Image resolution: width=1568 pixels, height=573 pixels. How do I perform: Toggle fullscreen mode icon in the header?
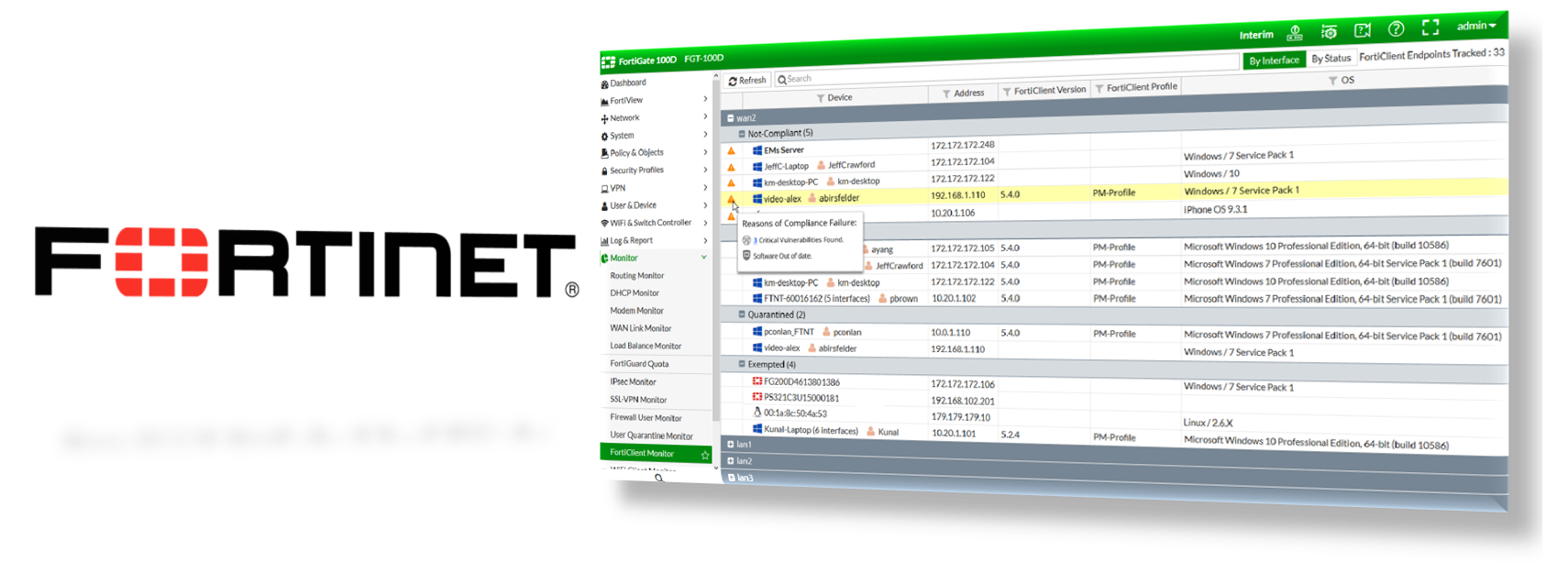[1430, 28]
